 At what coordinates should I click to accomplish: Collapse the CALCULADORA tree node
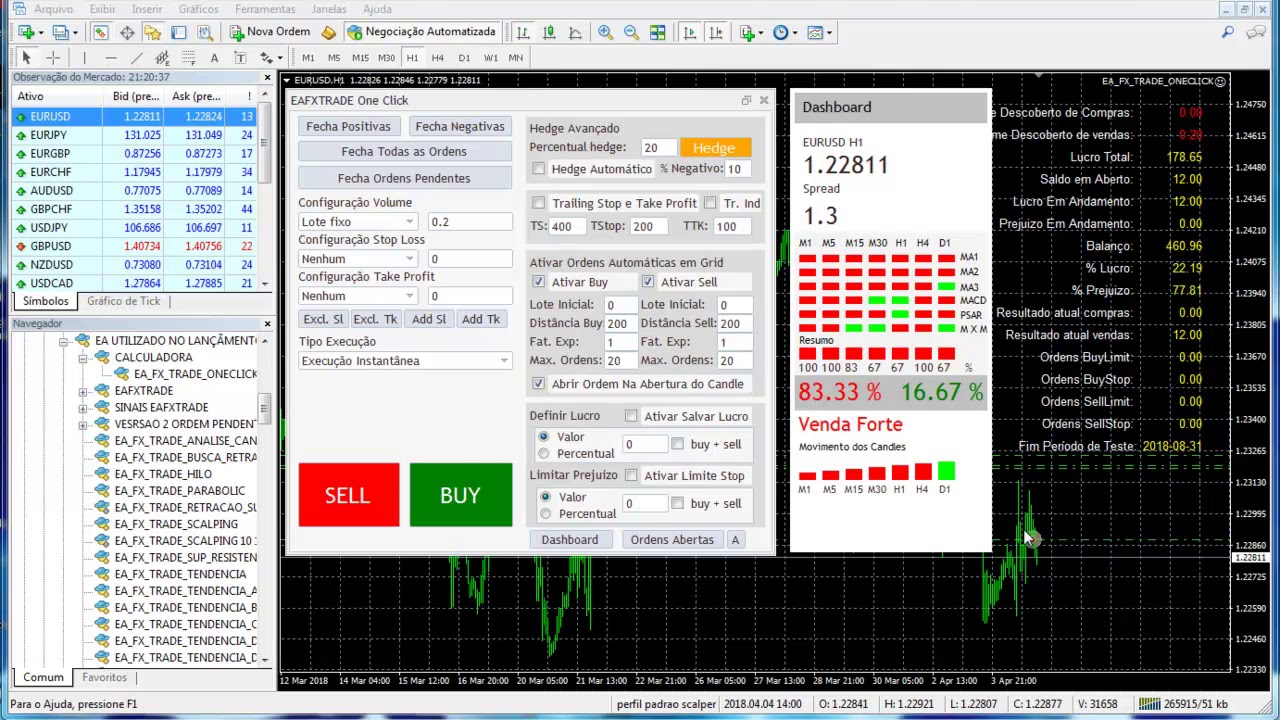point(83,358)
